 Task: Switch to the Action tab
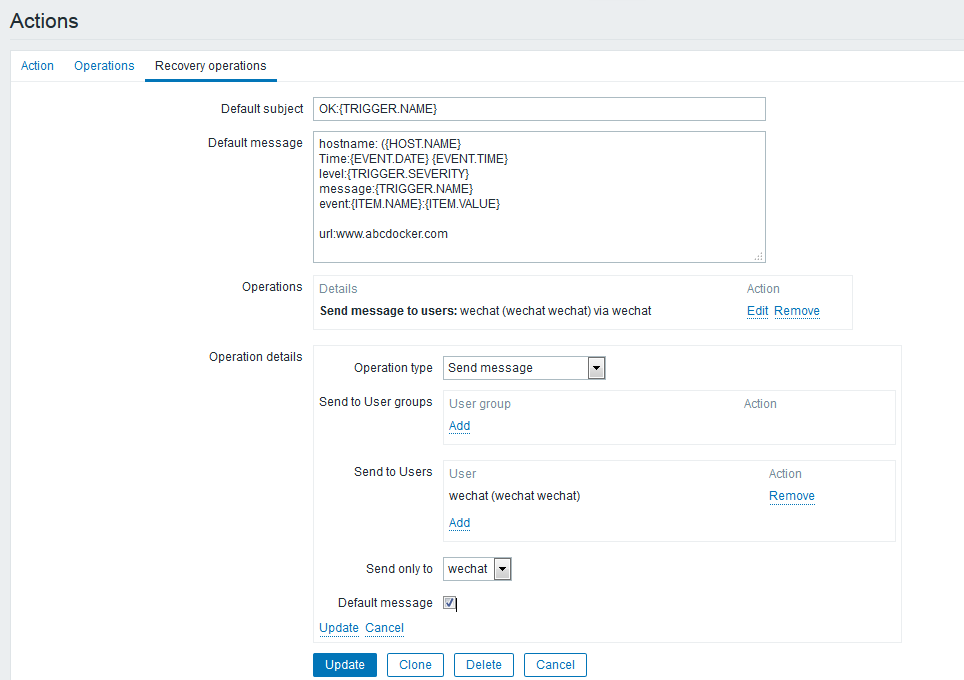tap(37, 66)
